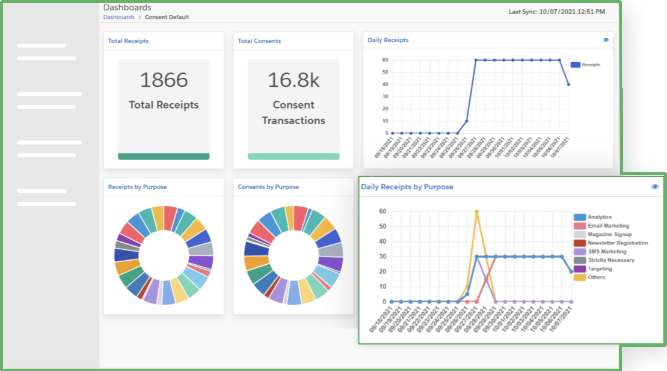
Task: Select the first sidebar menu placeholder item
Action: tap(46, 51)
